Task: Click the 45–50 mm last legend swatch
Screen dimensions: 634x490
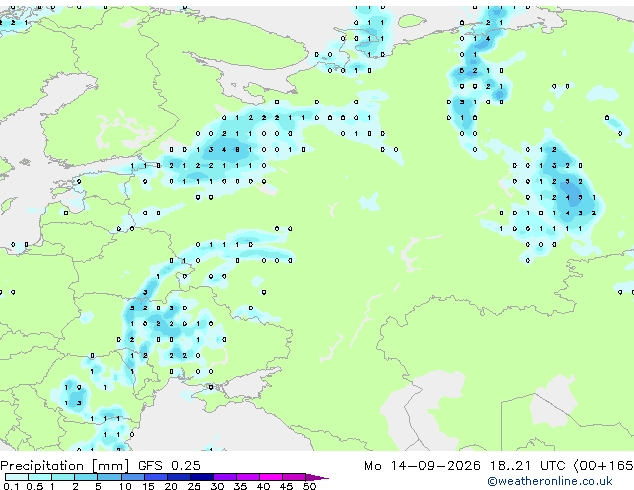Action: [294, 477]
